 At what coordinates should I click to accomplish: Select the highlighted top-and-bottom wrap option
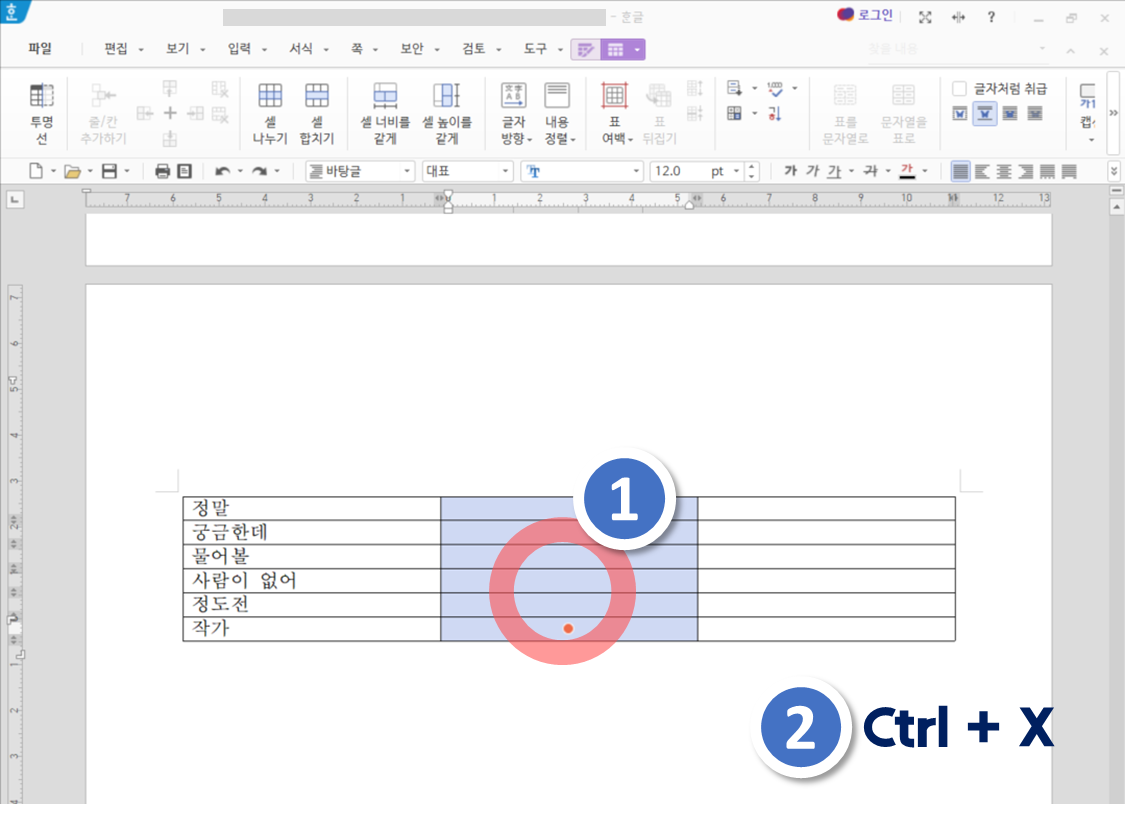(985, 113)
